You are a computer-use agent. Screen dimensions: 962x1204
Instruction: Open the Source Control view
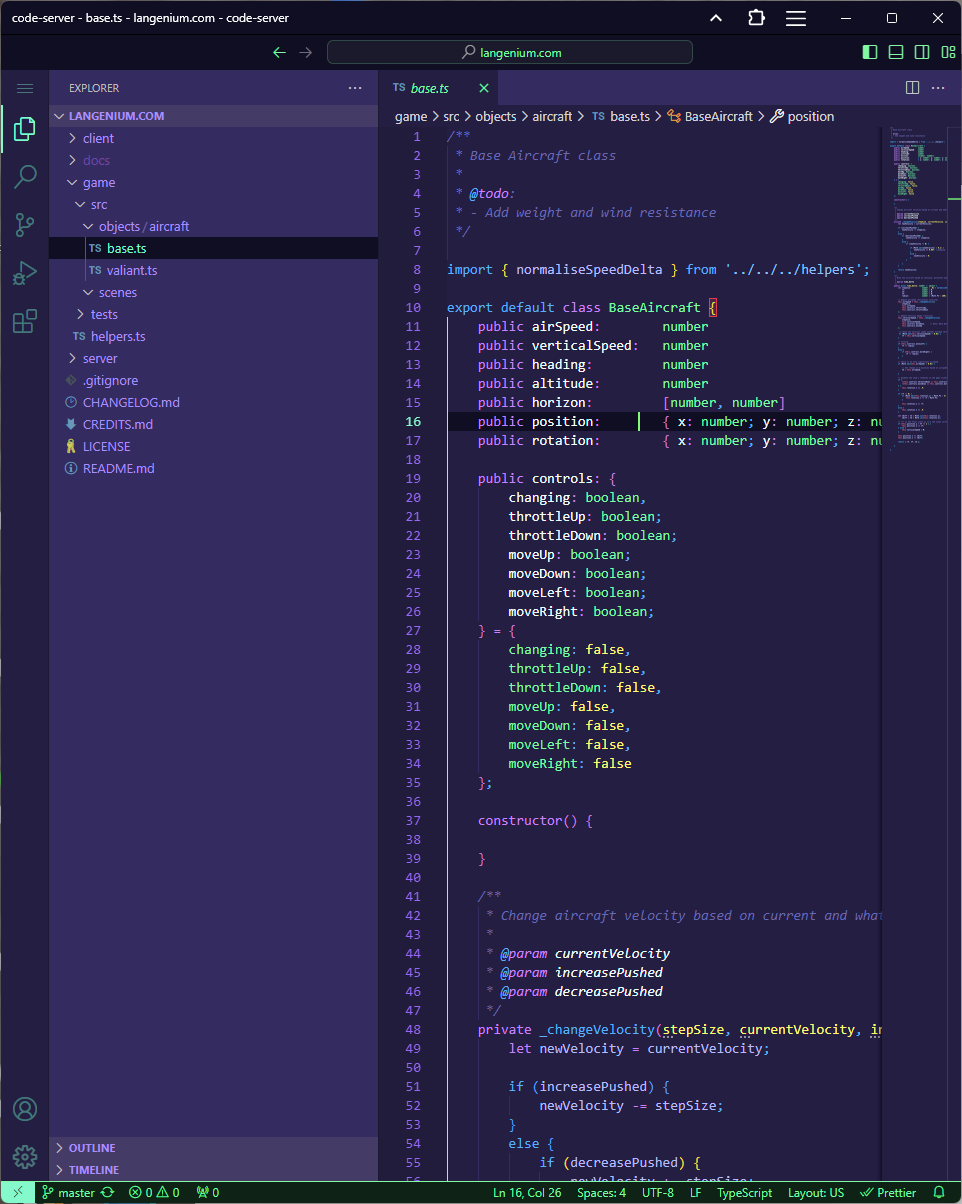tap(25, 225)
